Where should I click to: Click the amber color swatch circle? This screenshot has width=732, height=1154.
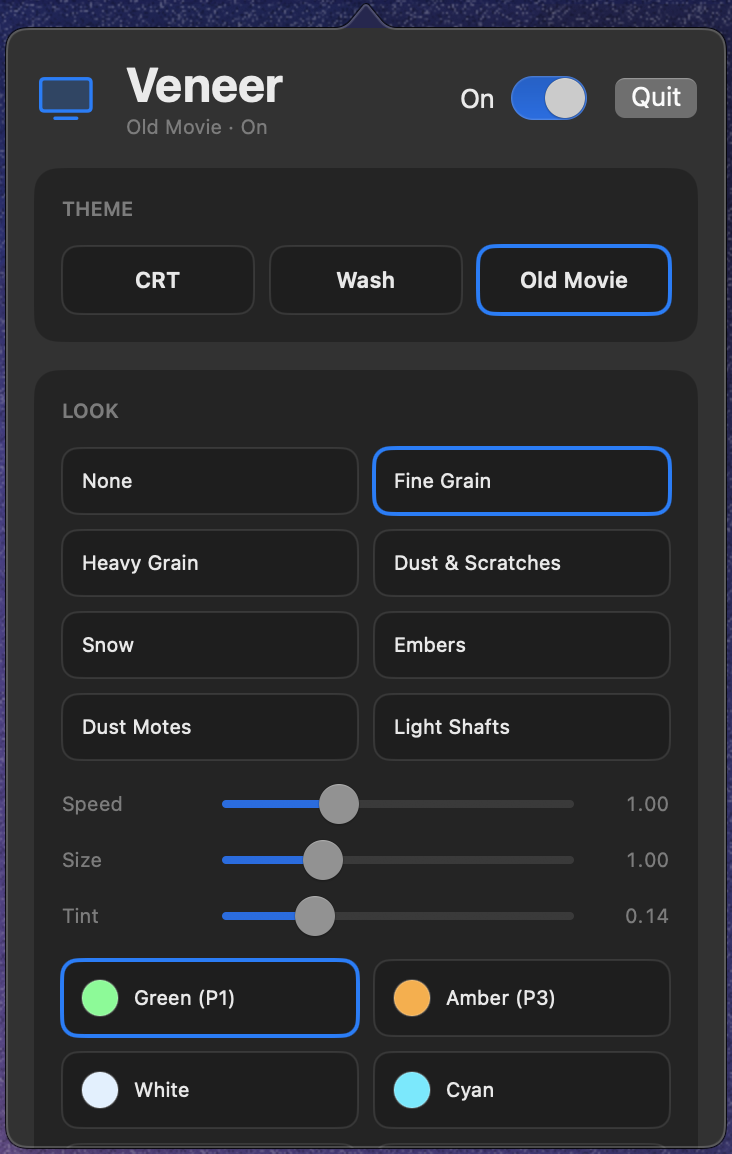[x=412, y=998]
